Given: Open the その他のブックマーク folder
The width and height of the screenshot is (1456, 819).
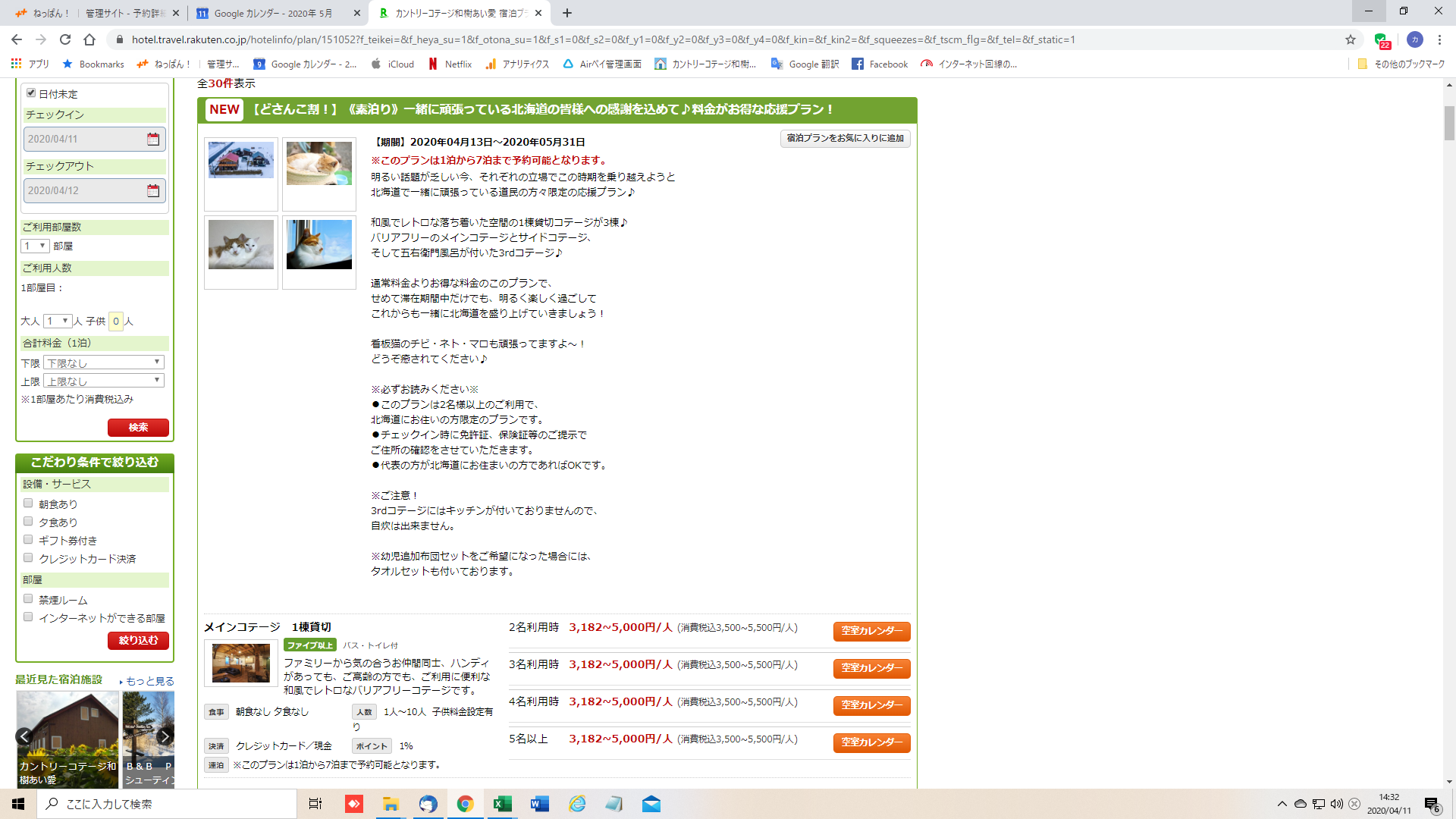Looking at the screenshot, I should 1401,64.
